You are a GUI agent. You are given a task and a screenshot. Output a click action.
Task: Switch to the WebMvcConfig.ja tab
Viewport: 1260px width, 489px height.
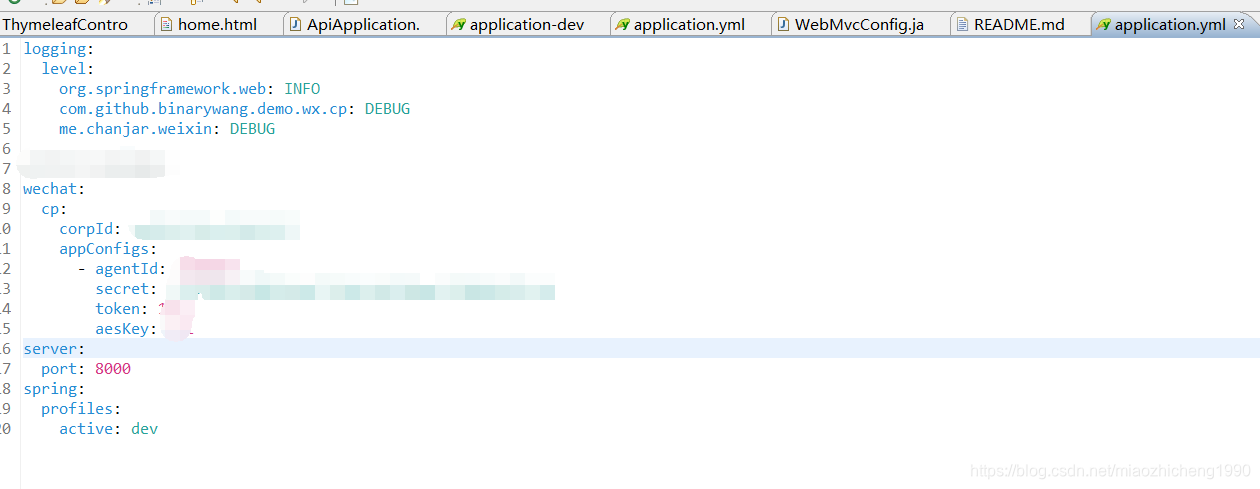click(858, 24)
